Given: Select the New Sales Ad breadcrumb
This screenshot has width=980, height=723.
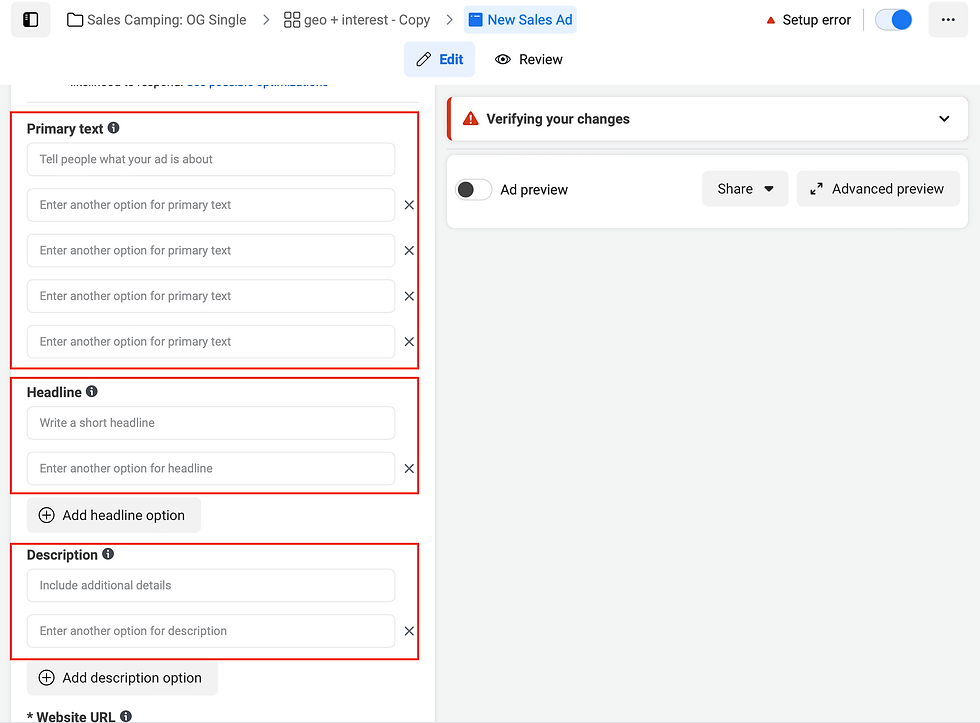Looking at the screenshot, I should [520, 20].
